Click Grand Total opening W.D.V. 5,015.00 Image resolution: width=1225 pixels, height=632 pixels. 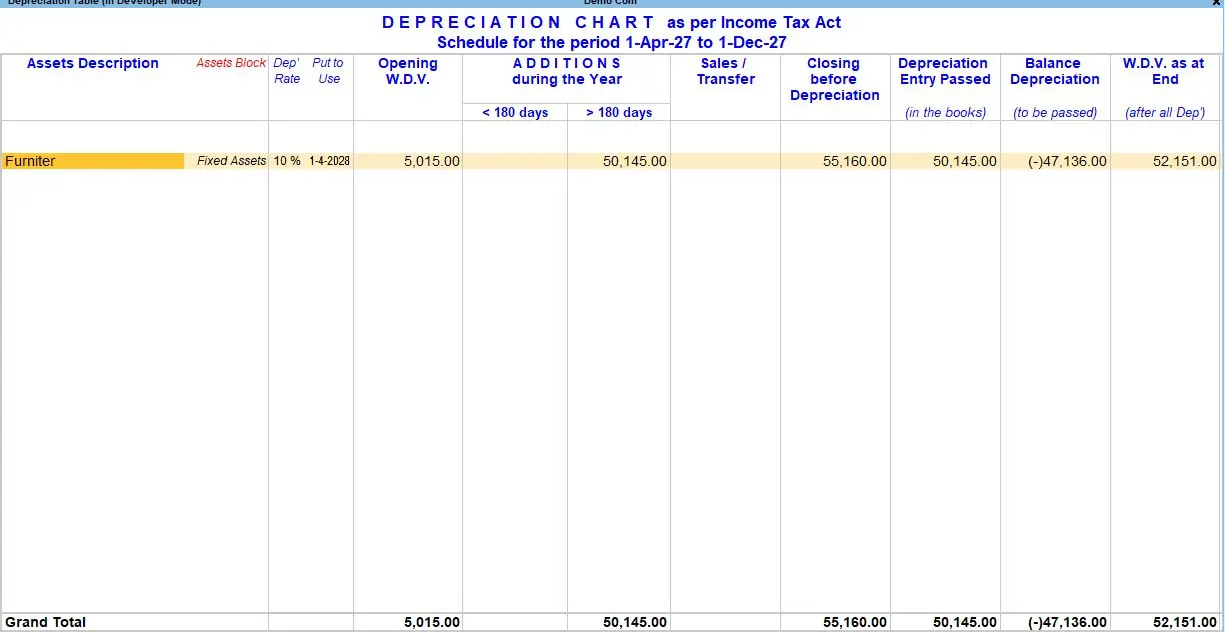pyautogui.click(x=432, y=622)
